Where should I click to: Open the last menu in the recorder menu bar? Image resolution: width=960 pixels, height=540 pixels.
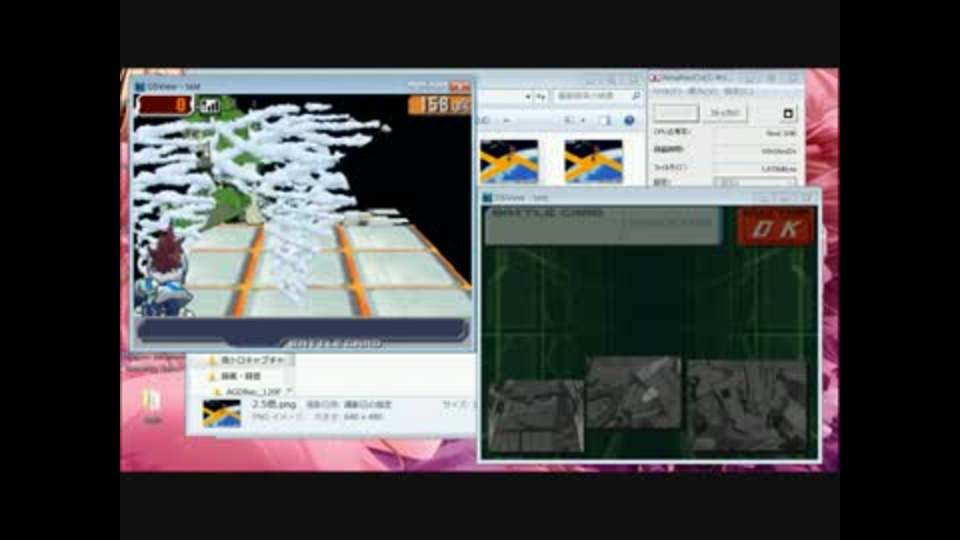point(739,92)
